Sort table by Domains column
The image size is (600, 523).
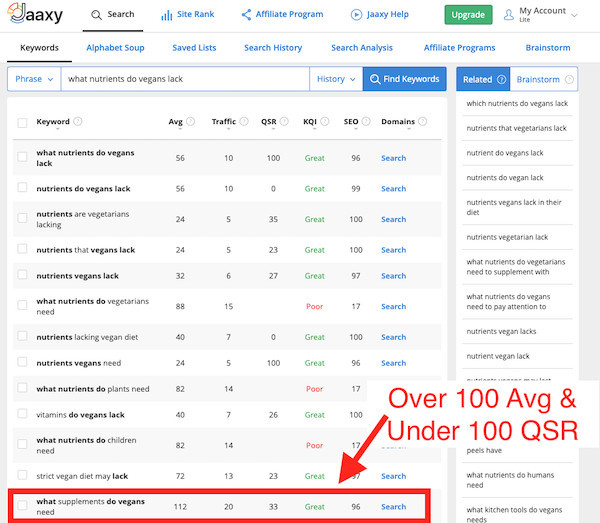(398, 121)
